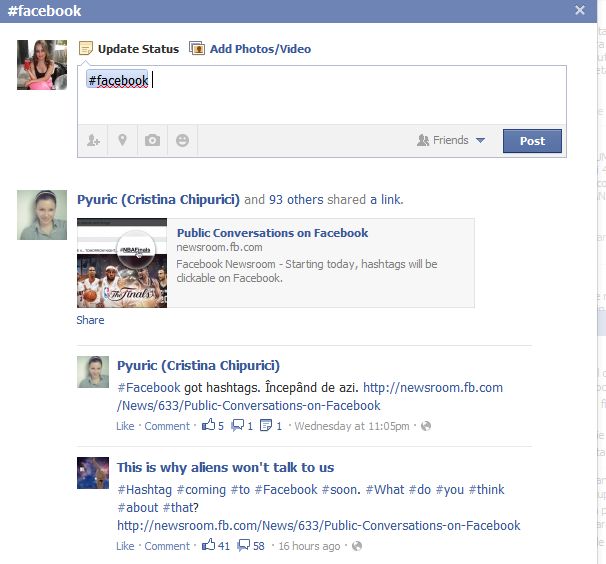The height and width of the screenshot is (564, 606).
Task: Comment on the aliens page post
Action: [167, 546]
